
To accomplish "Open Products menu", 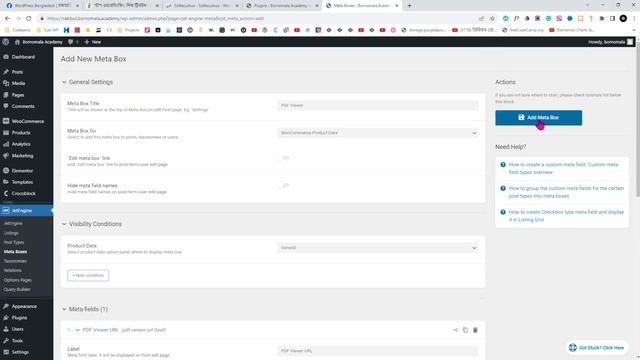I will click(x=21, y=133).
